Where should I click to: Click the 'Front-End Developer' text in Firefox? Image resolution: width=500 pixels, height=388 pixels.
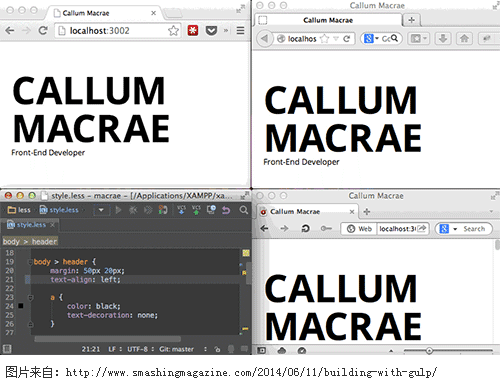301,162
